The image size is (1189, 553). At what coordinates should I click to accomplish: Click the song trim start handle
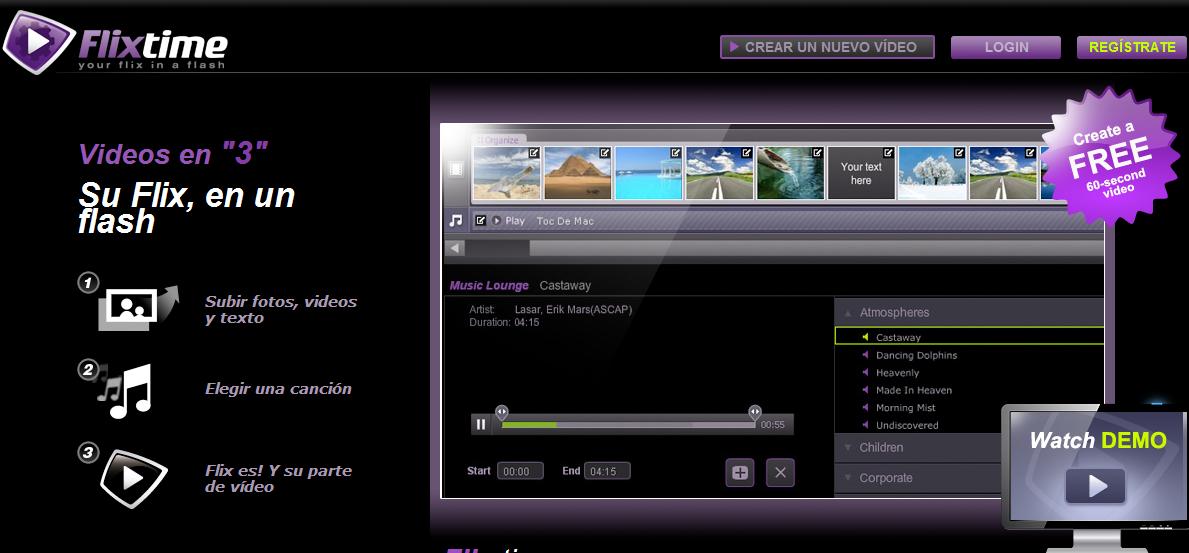[x=501, y=412]
